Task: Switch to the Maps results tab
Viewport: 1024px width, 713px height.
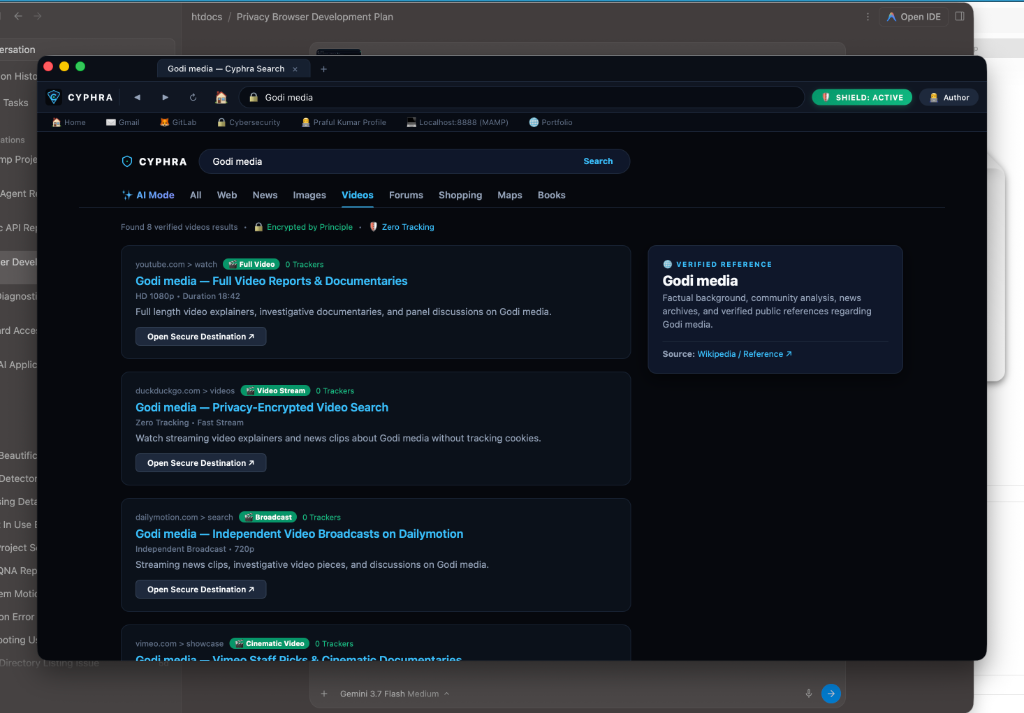Action: tap(509, 195)
